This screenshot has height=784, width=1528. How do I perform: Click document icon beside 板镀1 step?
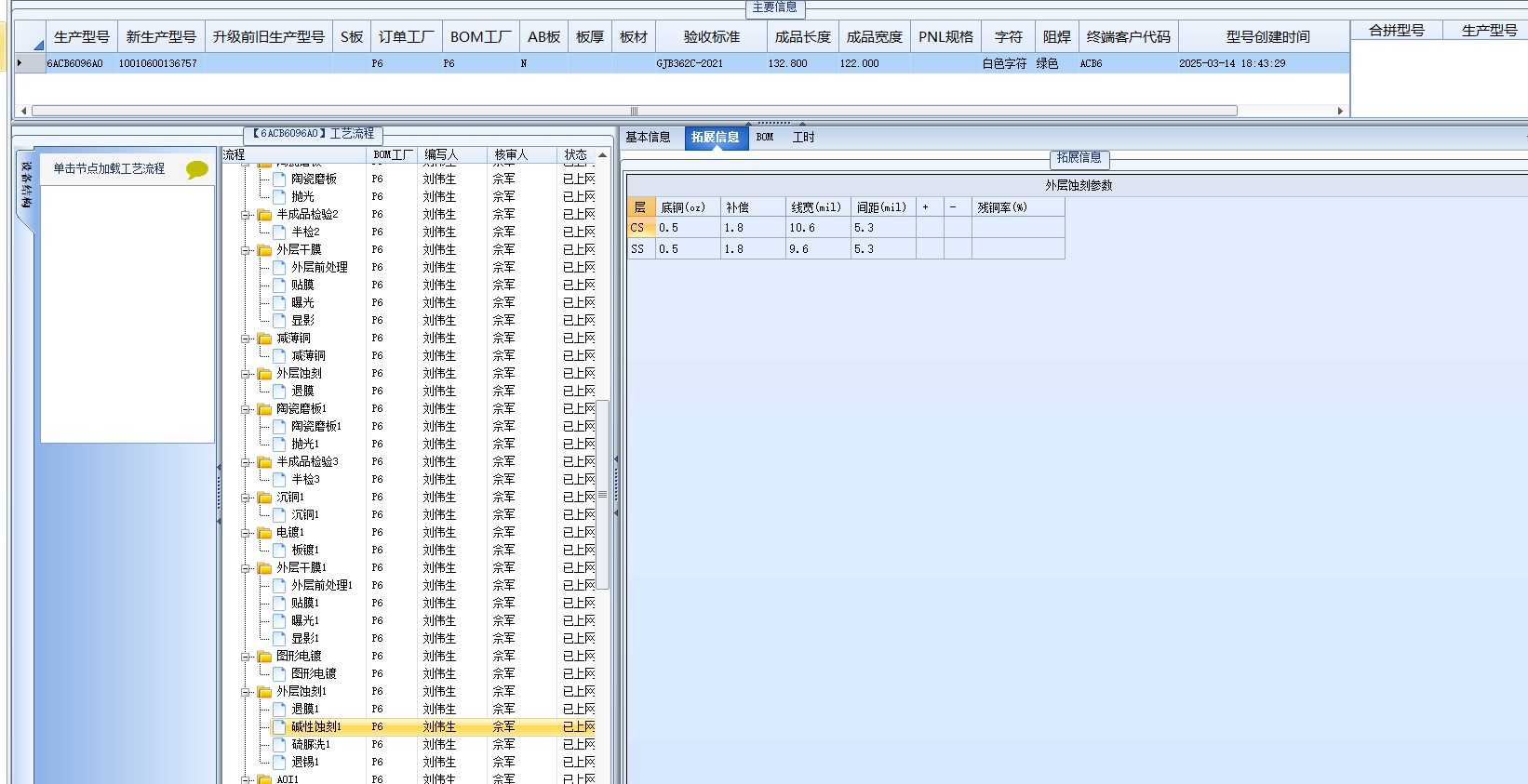pyautogui.click(x=279, y=550)
